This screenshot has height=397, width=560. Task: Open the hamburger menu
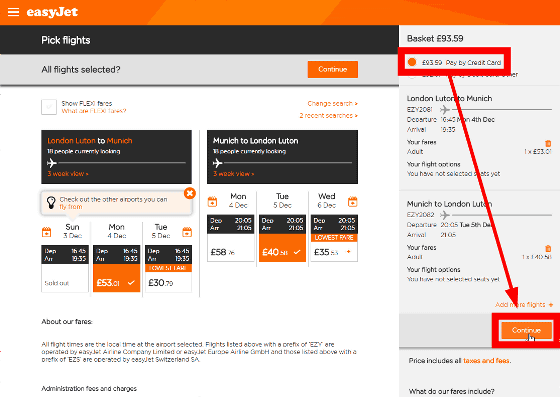pos(13,12)
